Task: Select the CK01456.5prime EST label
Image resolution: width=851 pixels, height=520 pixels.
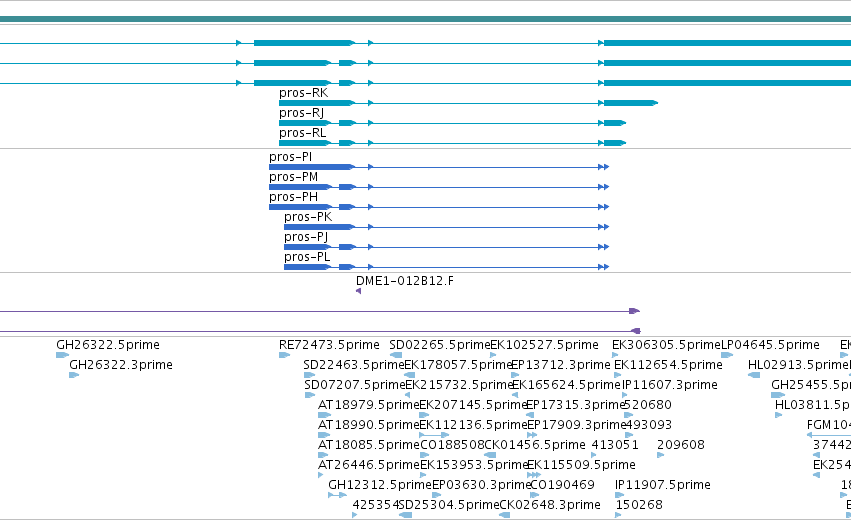Action: tap(535, 445)
